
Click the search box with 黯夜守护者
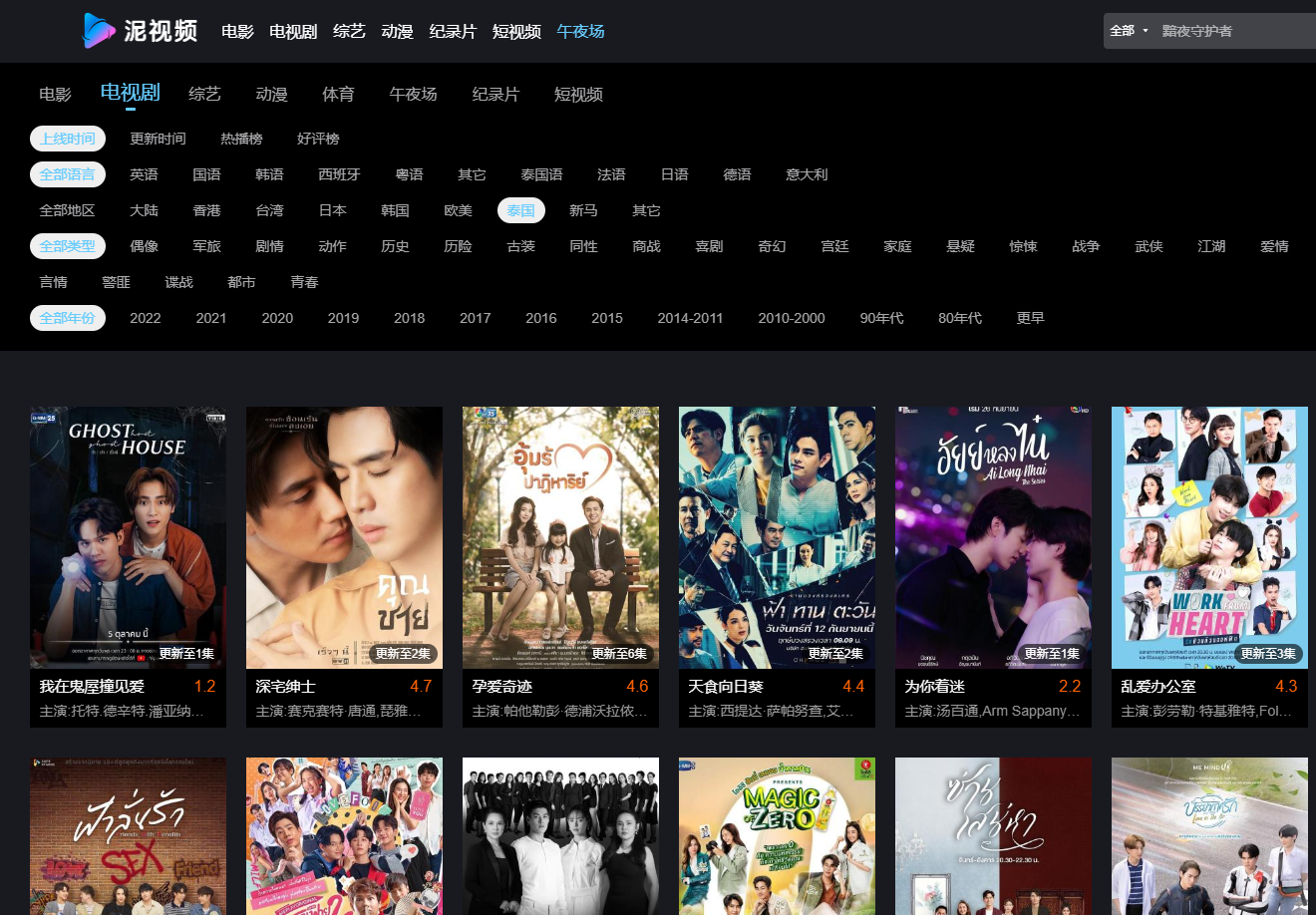(1231, 31)
